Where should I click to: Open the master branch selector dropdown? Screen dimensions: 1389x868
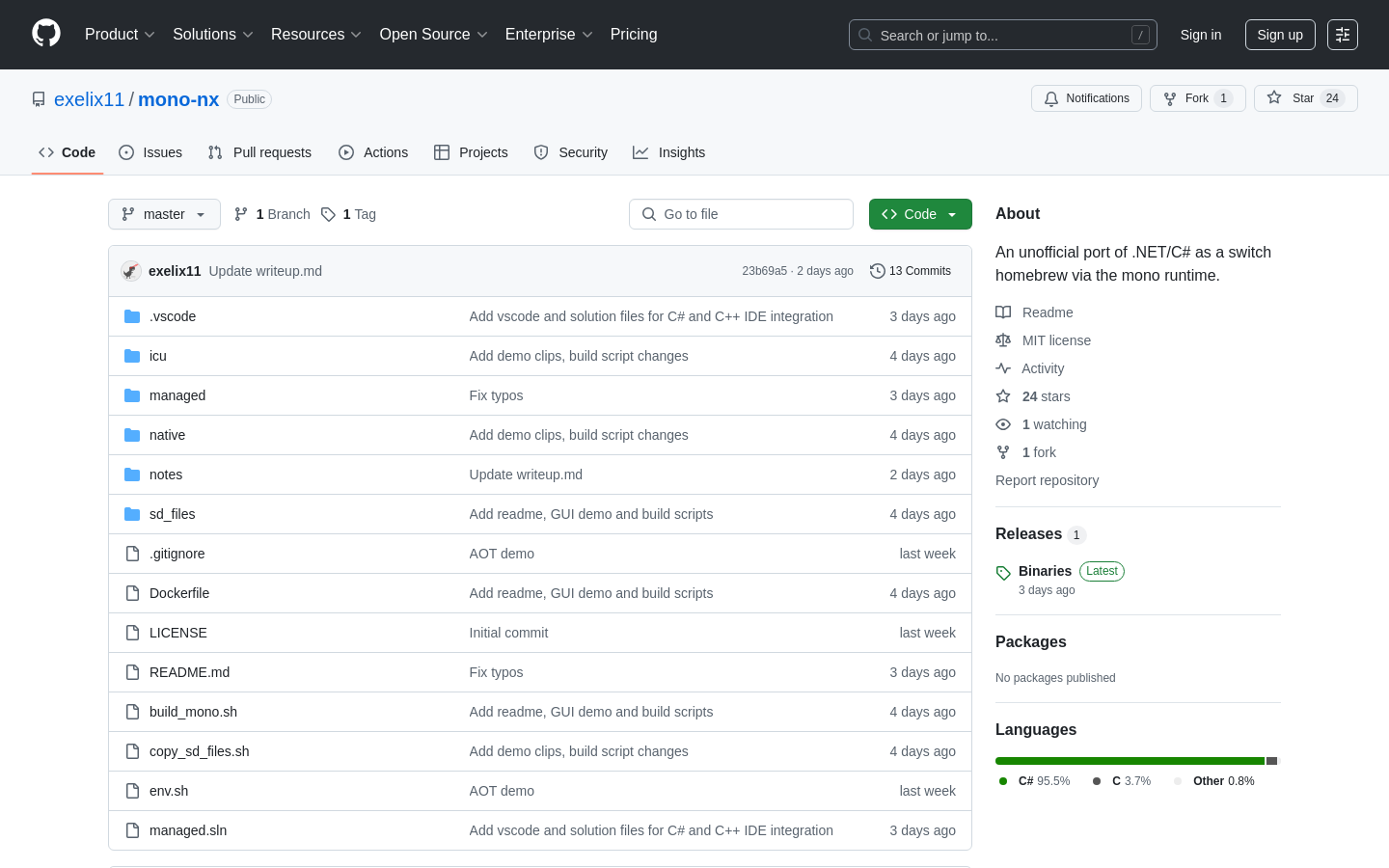tap(164, 214)
